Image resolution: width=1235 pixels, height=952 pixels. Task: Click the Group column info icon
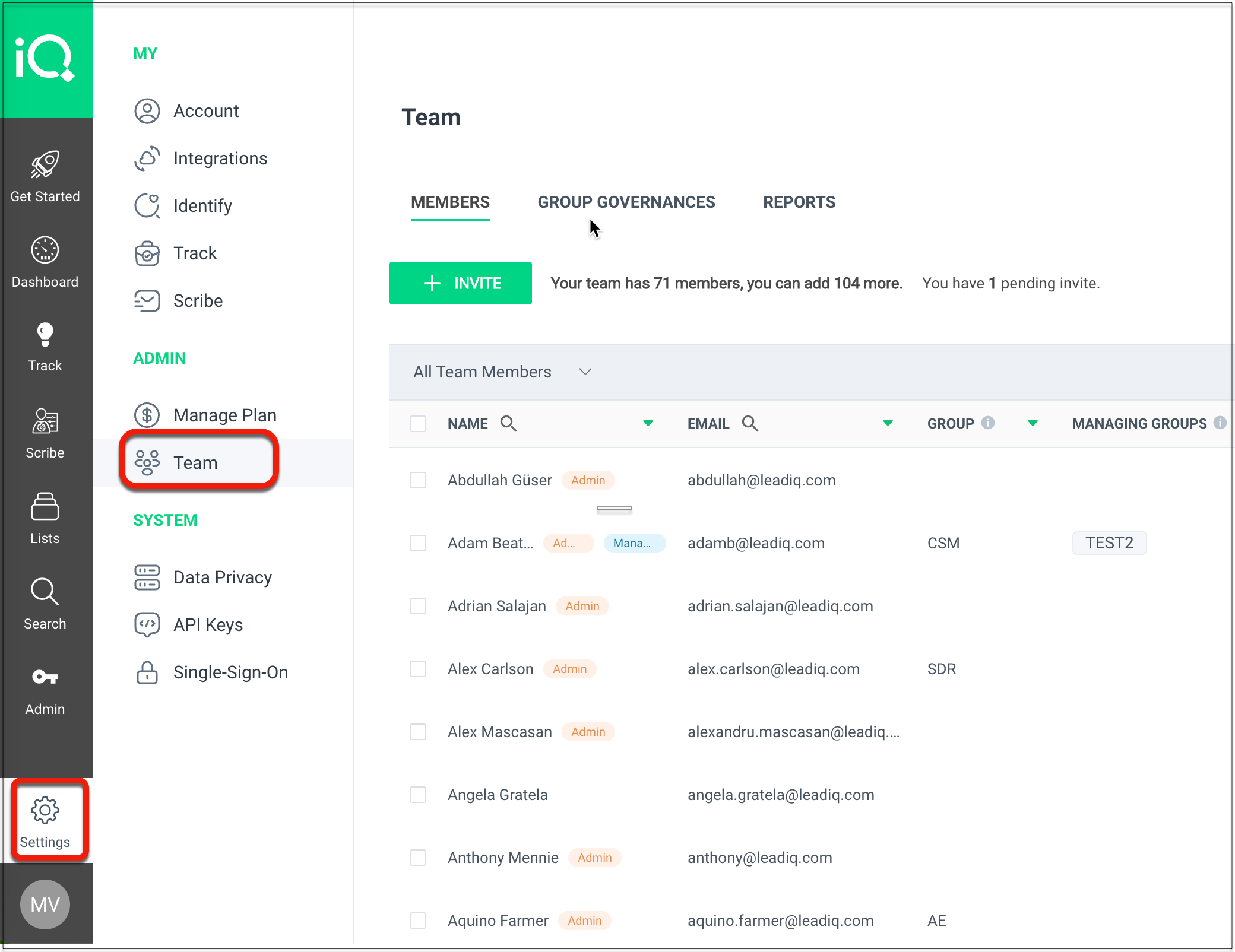(x=988, y=423)
